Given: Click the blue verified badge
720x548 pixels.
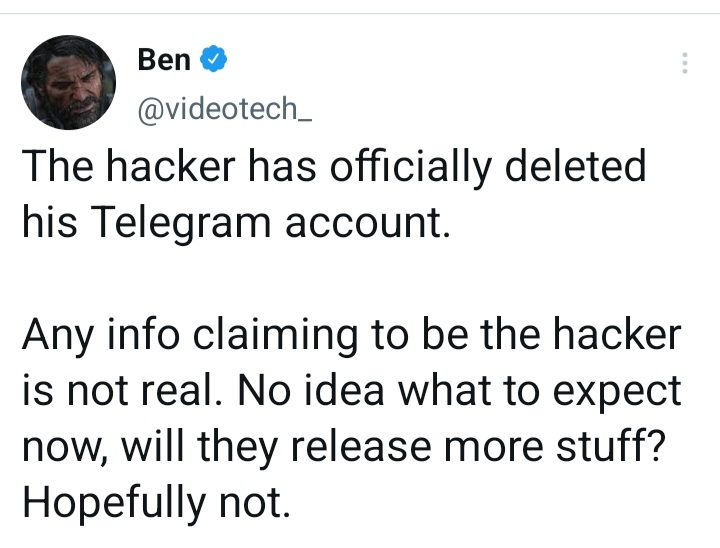Looking at the screenshot, I should [x=214, y=59].
